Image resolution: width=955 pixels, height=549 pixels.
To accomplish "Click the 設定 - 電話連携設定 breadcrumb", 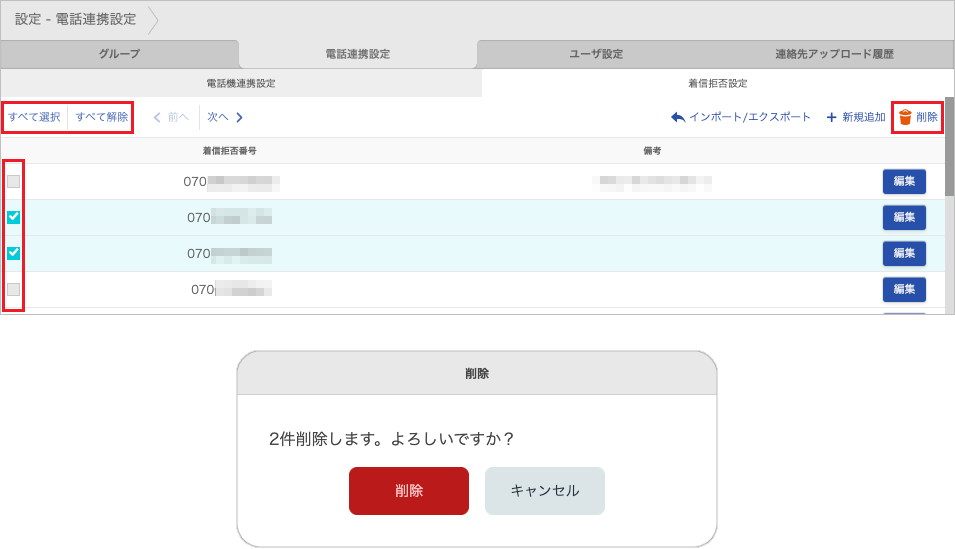I will point(76,19).
